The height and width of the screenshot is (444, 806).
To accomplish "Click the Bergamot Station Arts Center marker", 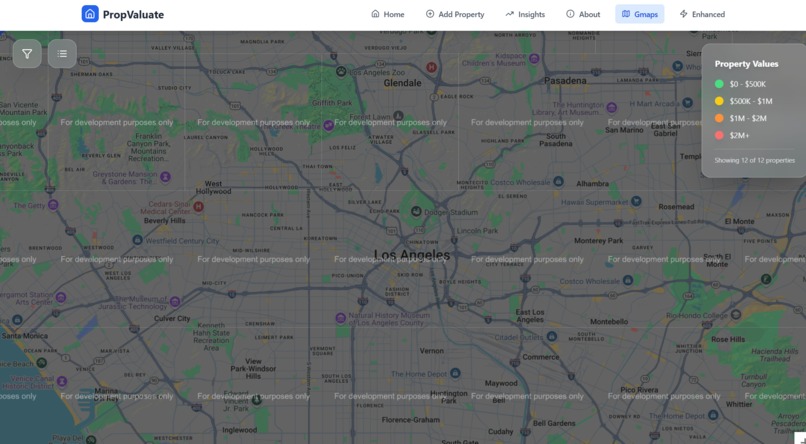I will [x=61, y=297].
